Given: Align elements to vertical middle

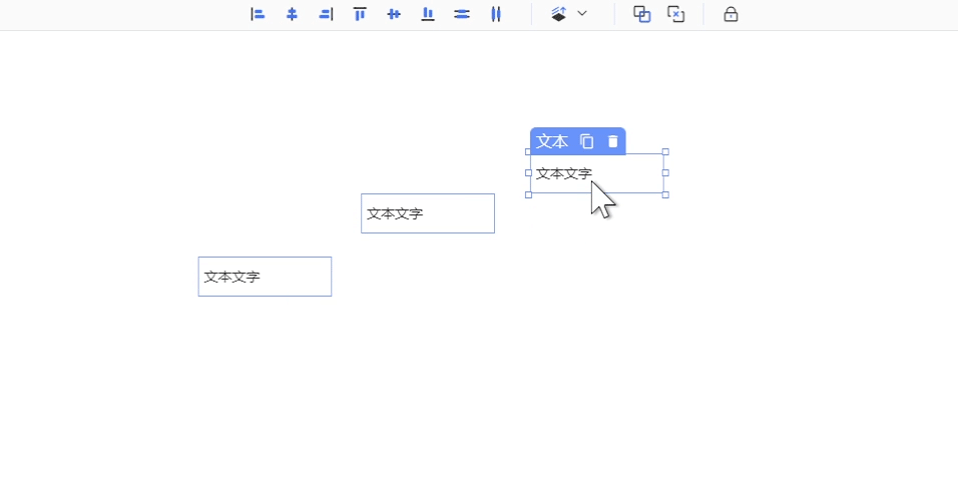Looking at the screenshot, I should (394, 14).
